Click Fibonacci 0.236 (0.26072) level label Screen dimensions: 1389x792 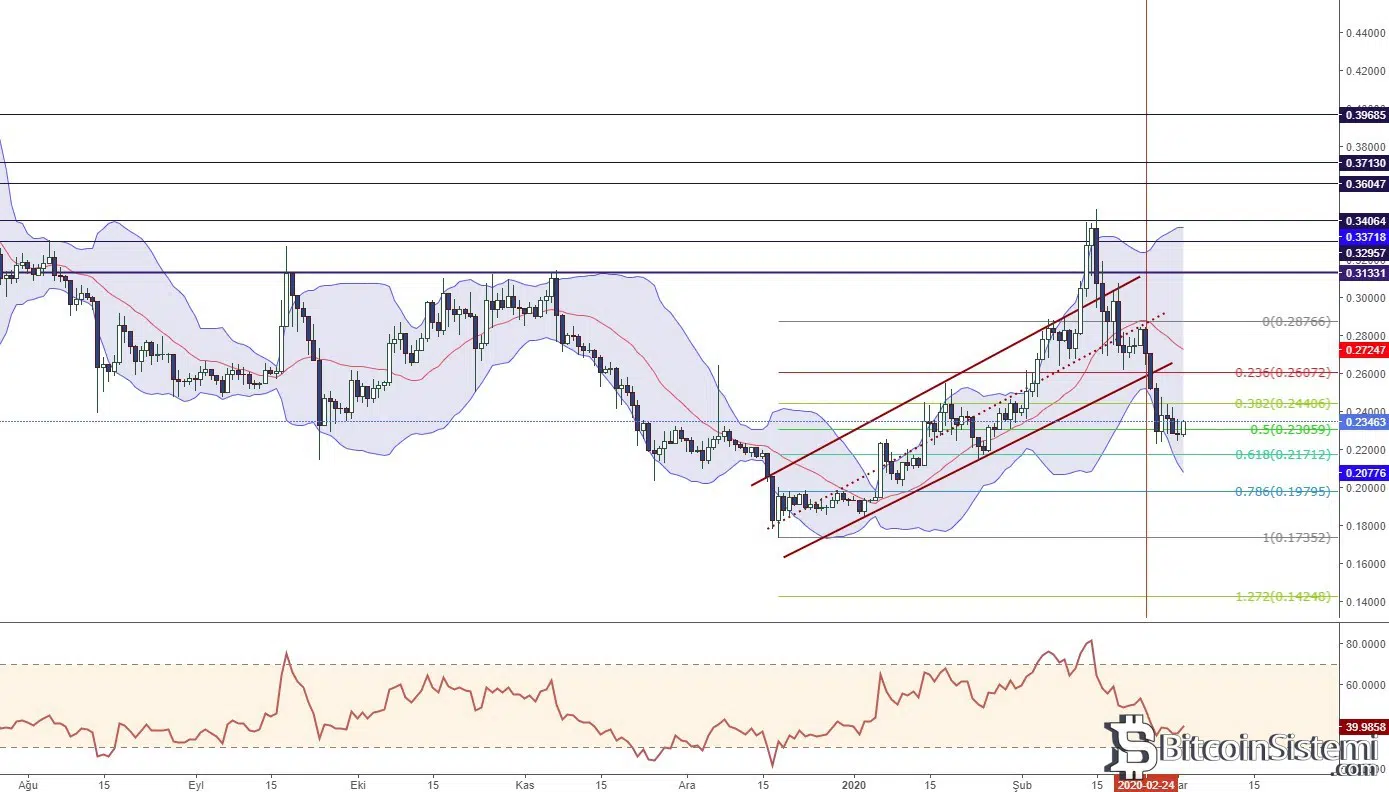pyautogui.click(x=1280, y=373)
